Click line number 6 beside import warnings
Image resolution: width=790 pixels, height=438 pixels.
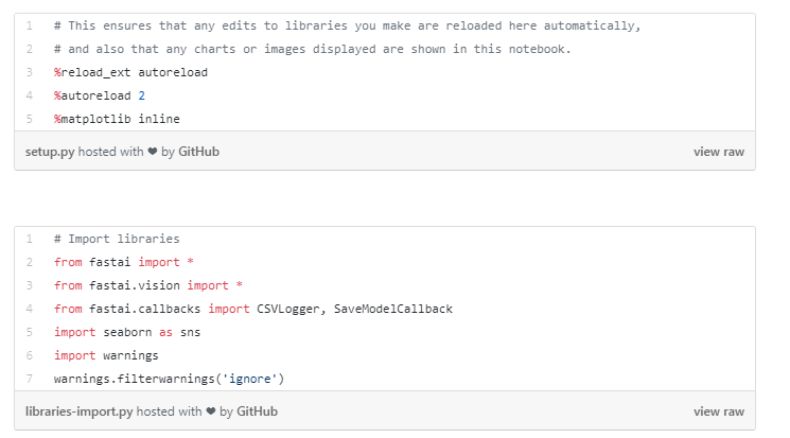[30, 355]
